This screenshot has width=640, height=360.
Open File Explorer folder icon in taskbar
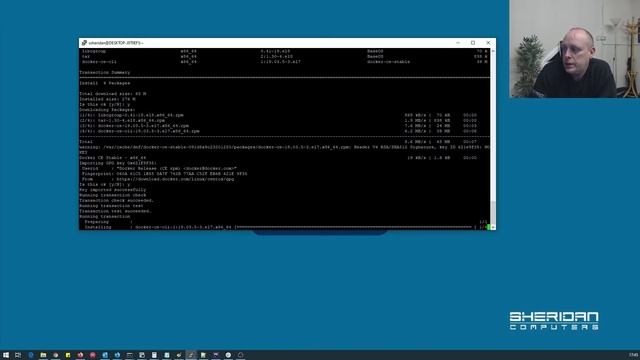tap(43, 355)
